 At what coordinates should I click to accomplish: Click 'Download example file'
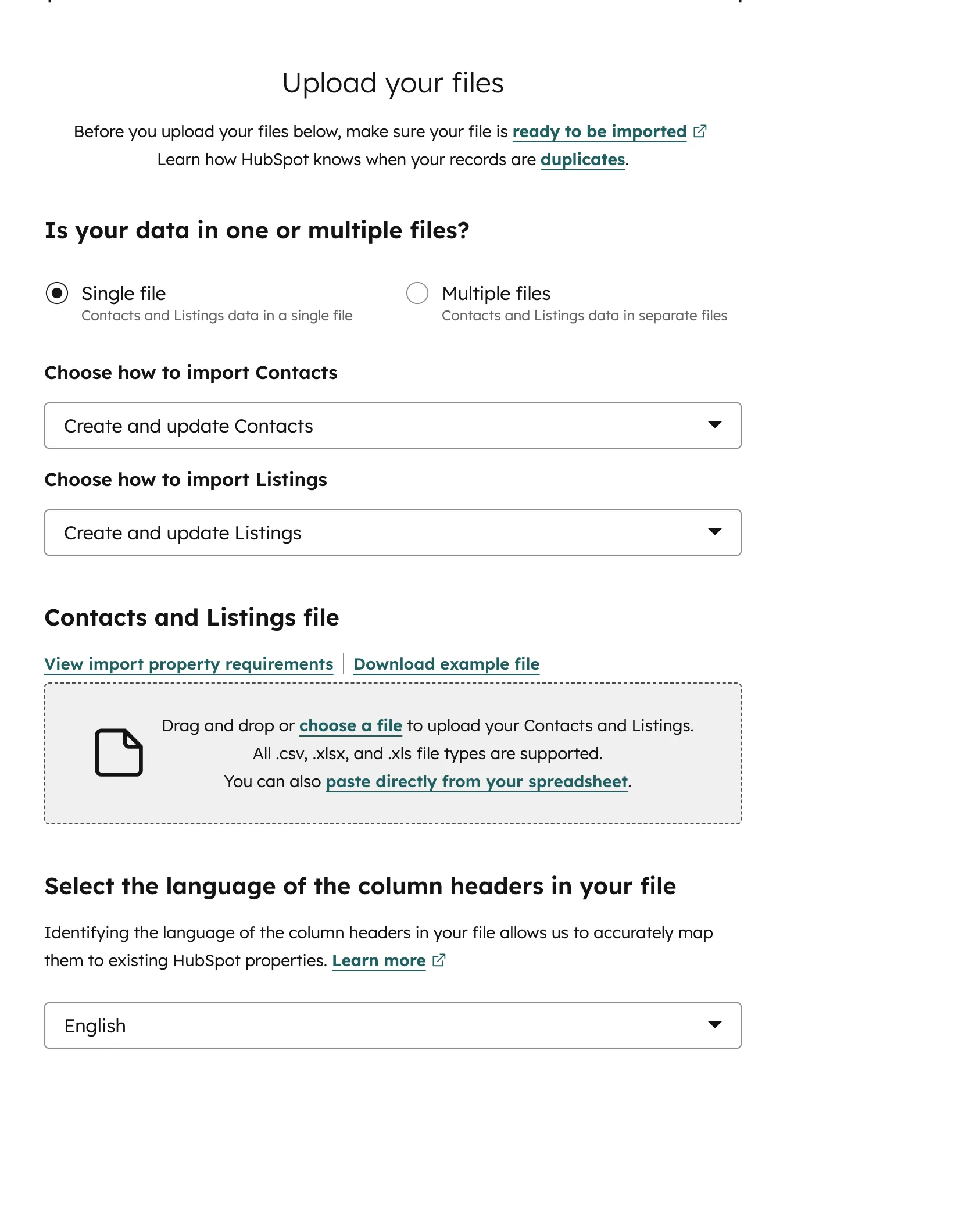click(x=447, y=663)
